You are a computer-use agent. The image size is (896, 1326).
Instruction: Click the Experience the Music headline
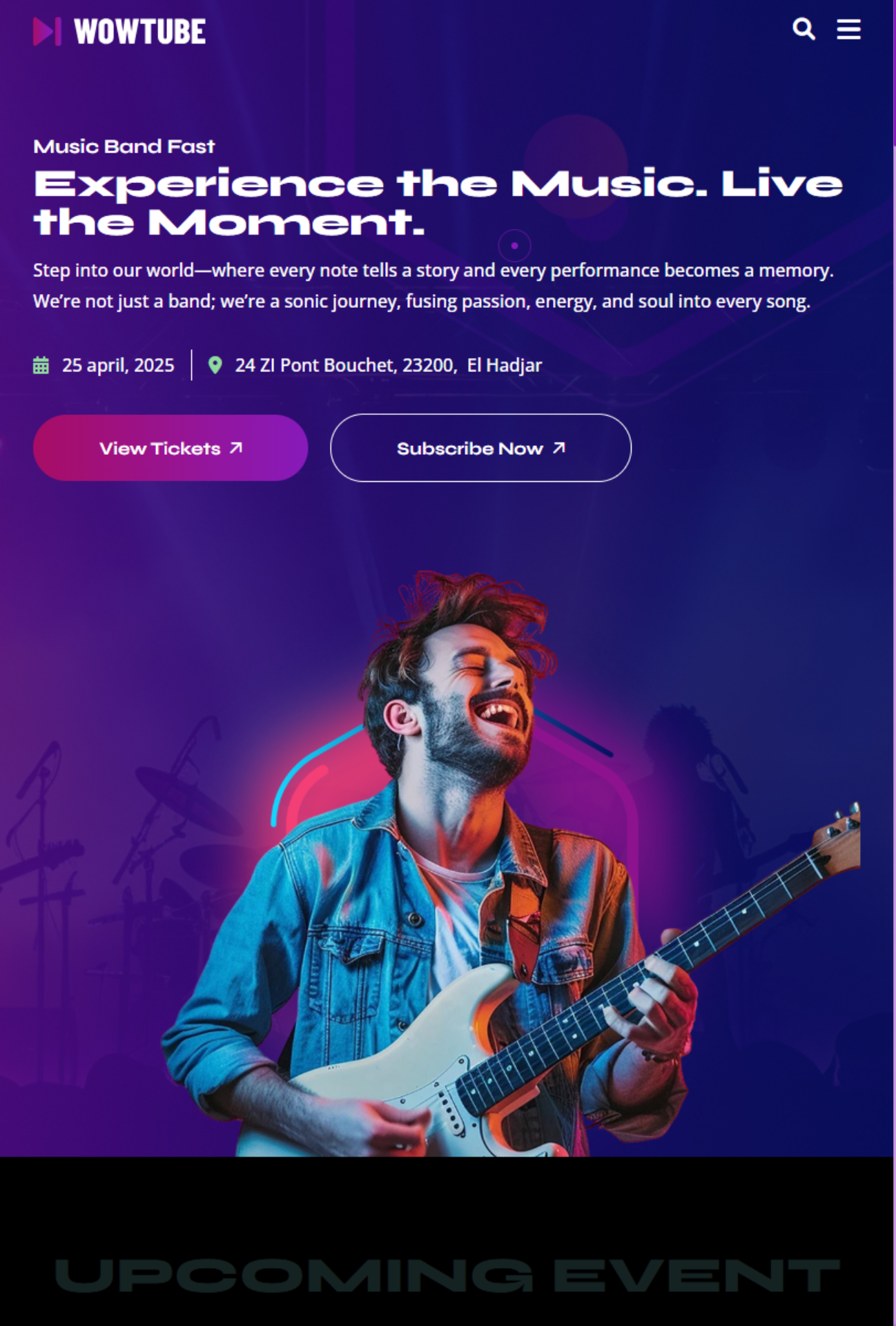[438, 203]
